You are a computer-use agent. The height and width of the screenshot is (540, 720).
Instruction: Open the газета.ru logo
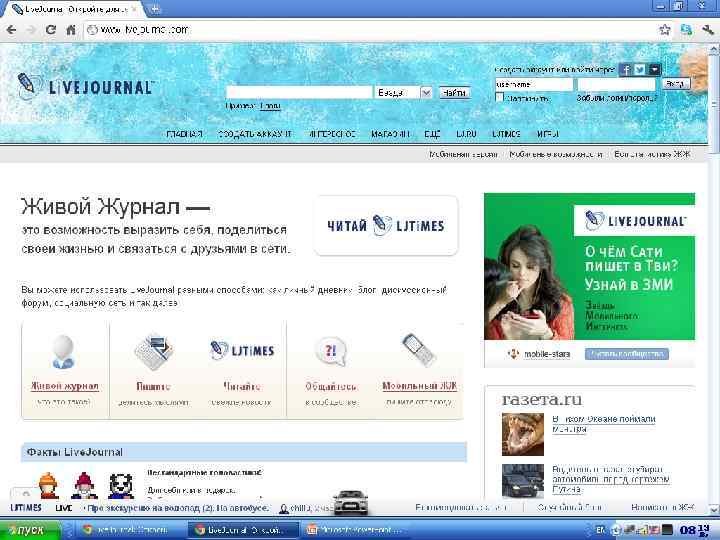[x=542, y=399]
